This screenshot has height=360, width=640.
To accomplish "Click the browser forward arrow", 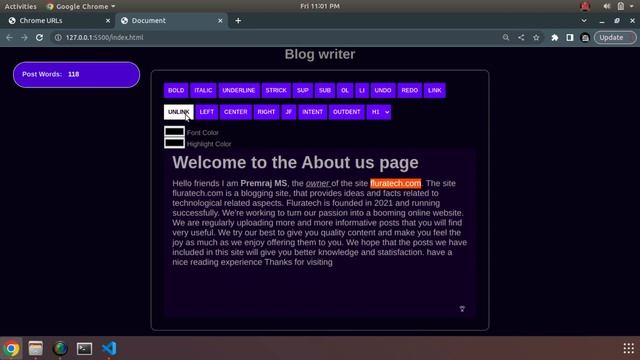I will pos(24,37).
